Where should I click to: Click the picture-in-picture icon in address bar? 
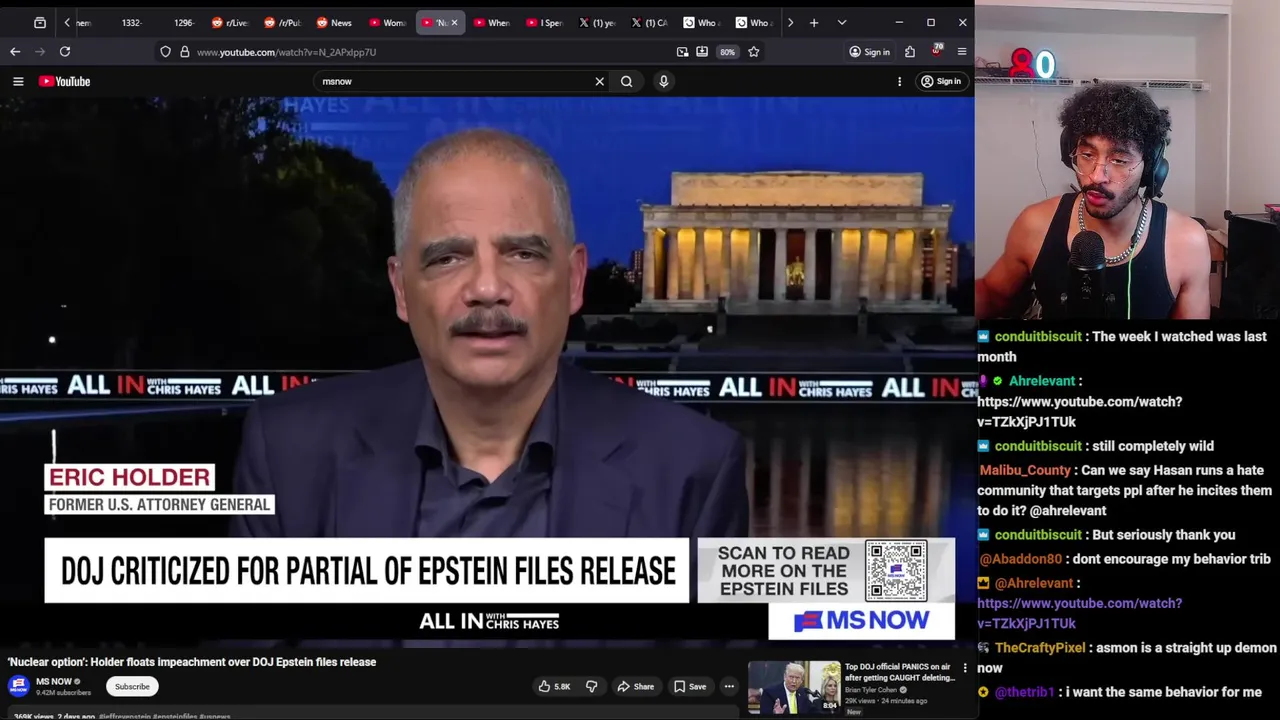(682, 51)
